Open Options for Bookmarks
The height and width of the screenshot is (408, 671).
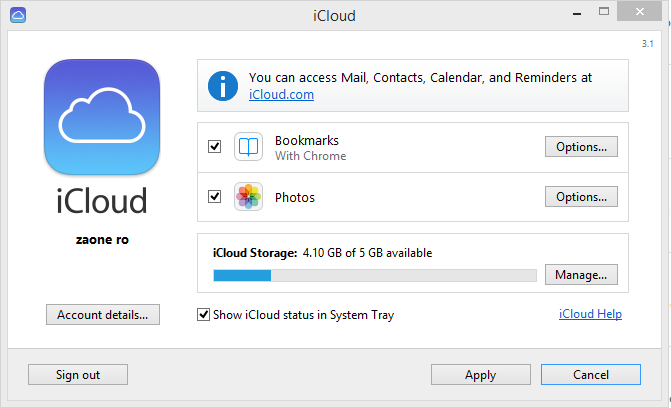pyautogui.click(x=581, y=147)
